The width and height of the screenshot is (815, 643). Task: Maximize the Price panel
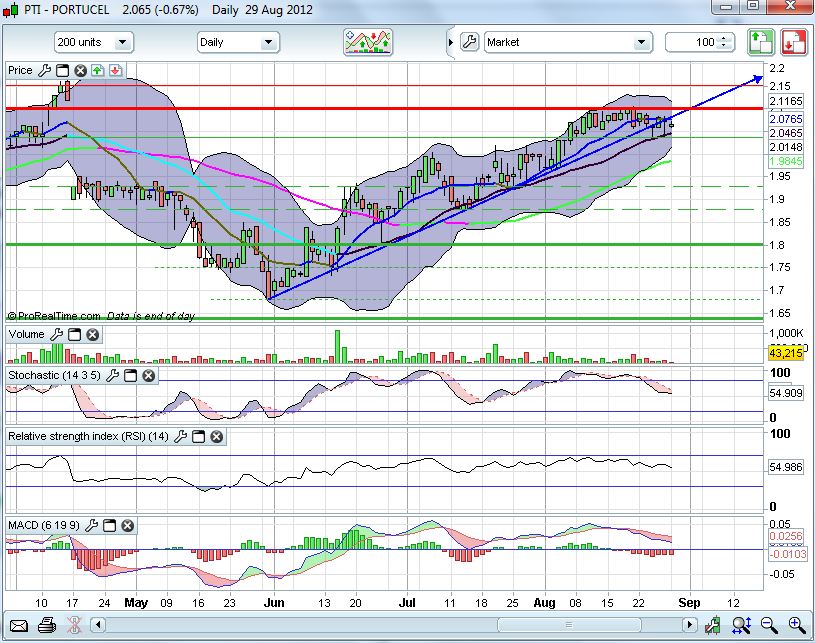(62, 70)
